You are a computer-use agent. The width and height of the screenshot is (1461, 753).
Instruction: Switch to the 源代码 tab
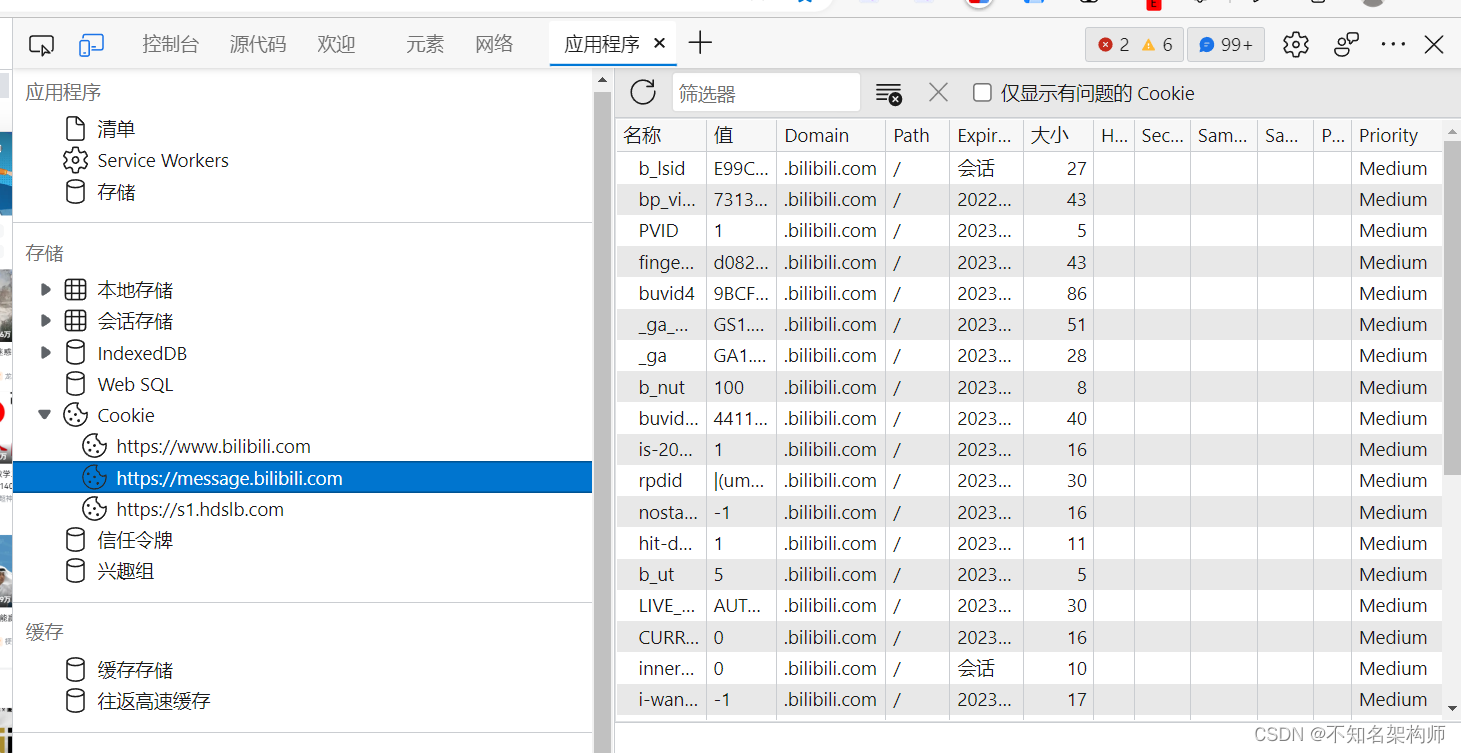click(258, 44)
